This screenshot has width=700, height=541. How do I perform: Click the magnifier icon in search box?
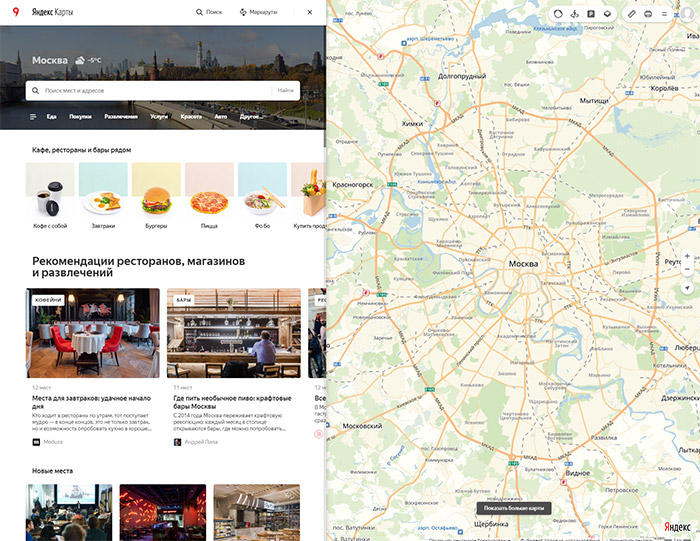point(35,91)
